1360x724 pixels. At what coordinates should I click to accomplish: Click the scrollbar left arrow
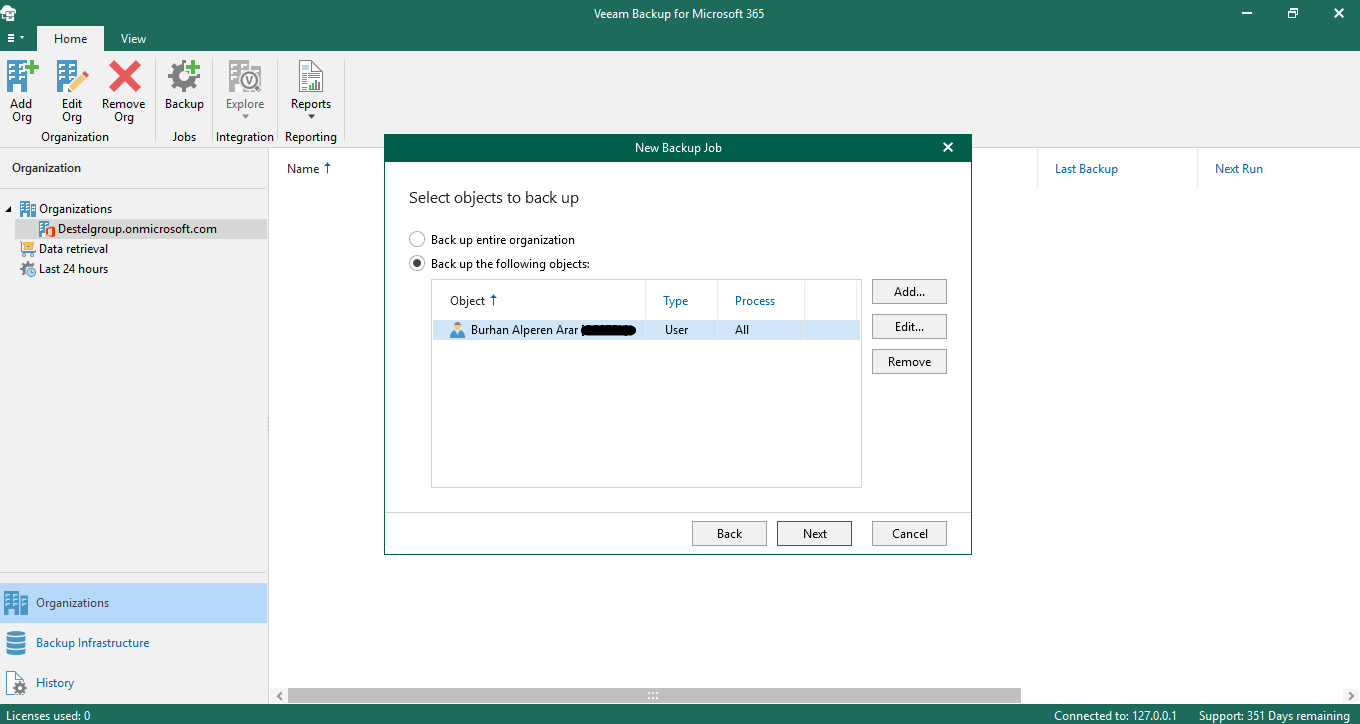coord(279,695)
